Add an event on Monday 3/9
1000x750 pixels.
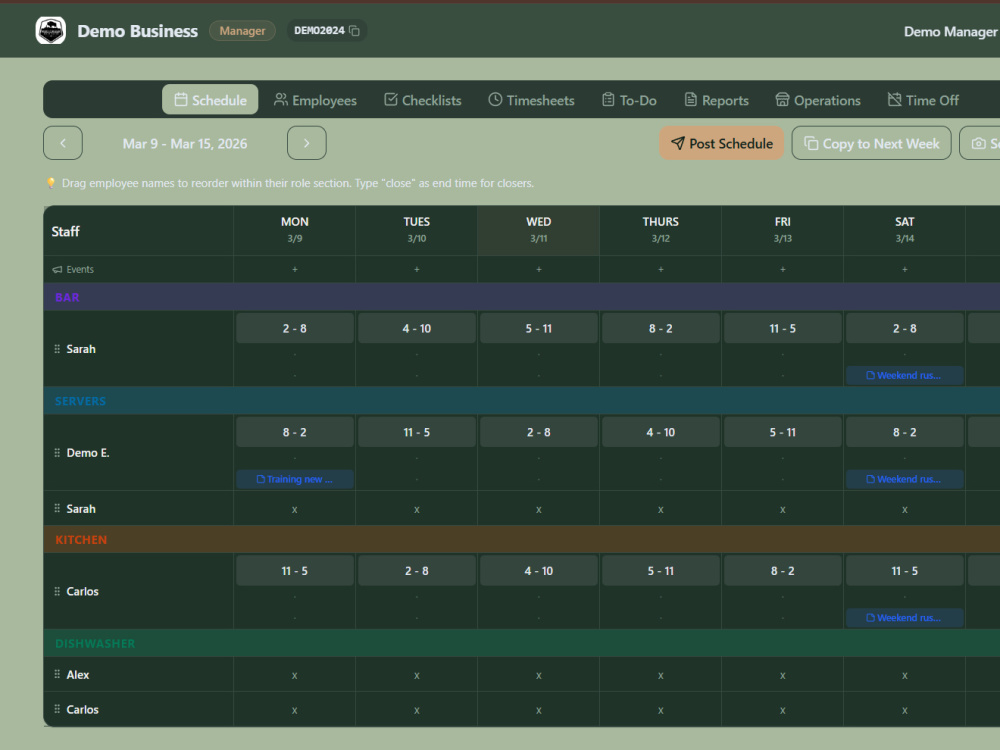[x=295, y=269]
